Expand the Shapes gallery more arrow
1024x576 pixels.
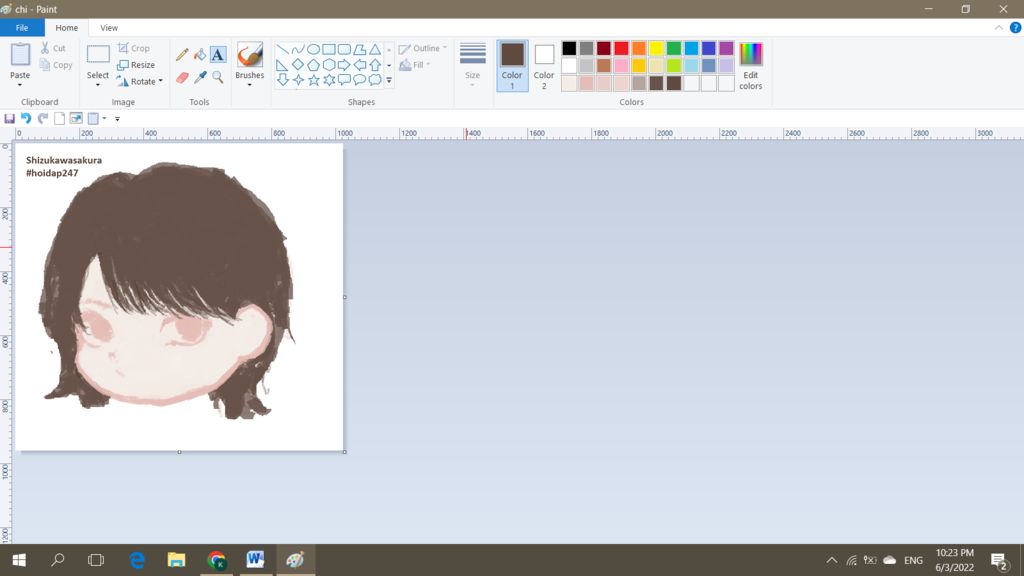coord(389,80)
